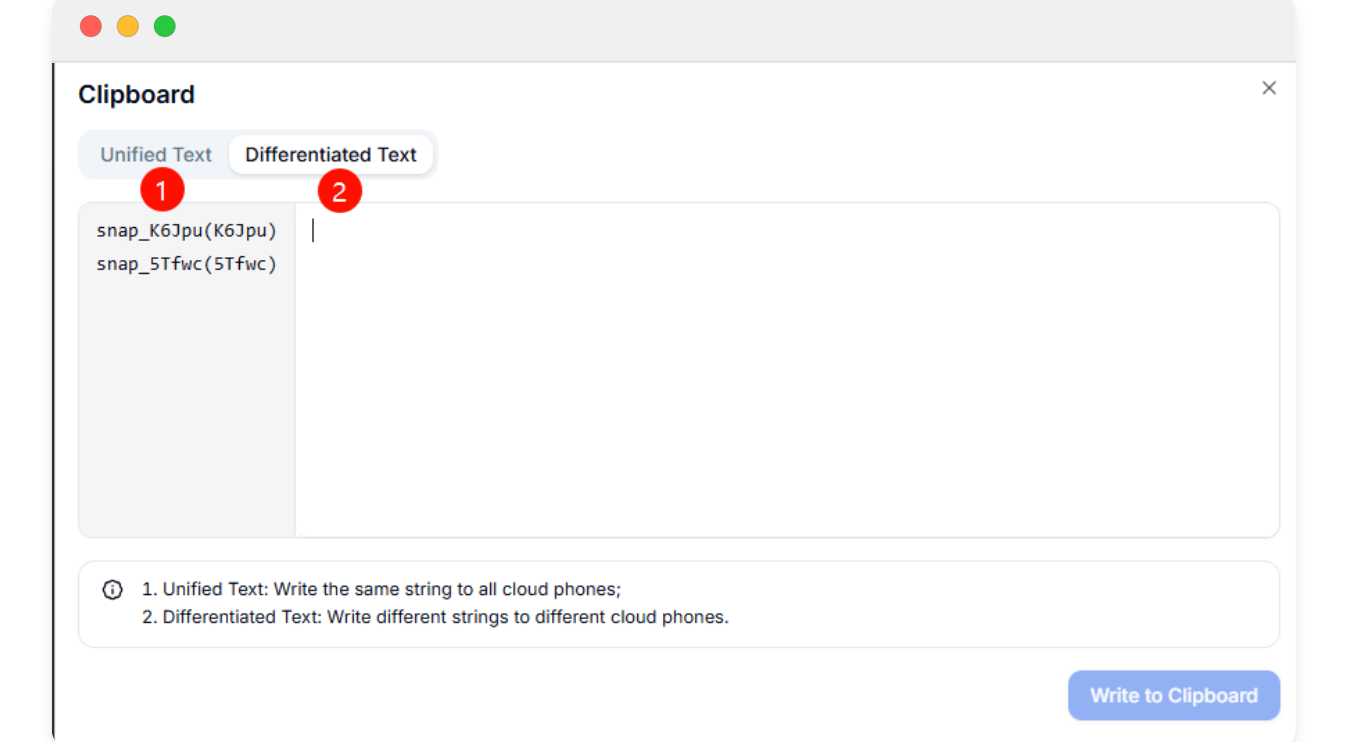The width and height of the screenshot is (1345, 742).
Task: Click the Unified Text description in the notes
Action: tap(381, 590)
